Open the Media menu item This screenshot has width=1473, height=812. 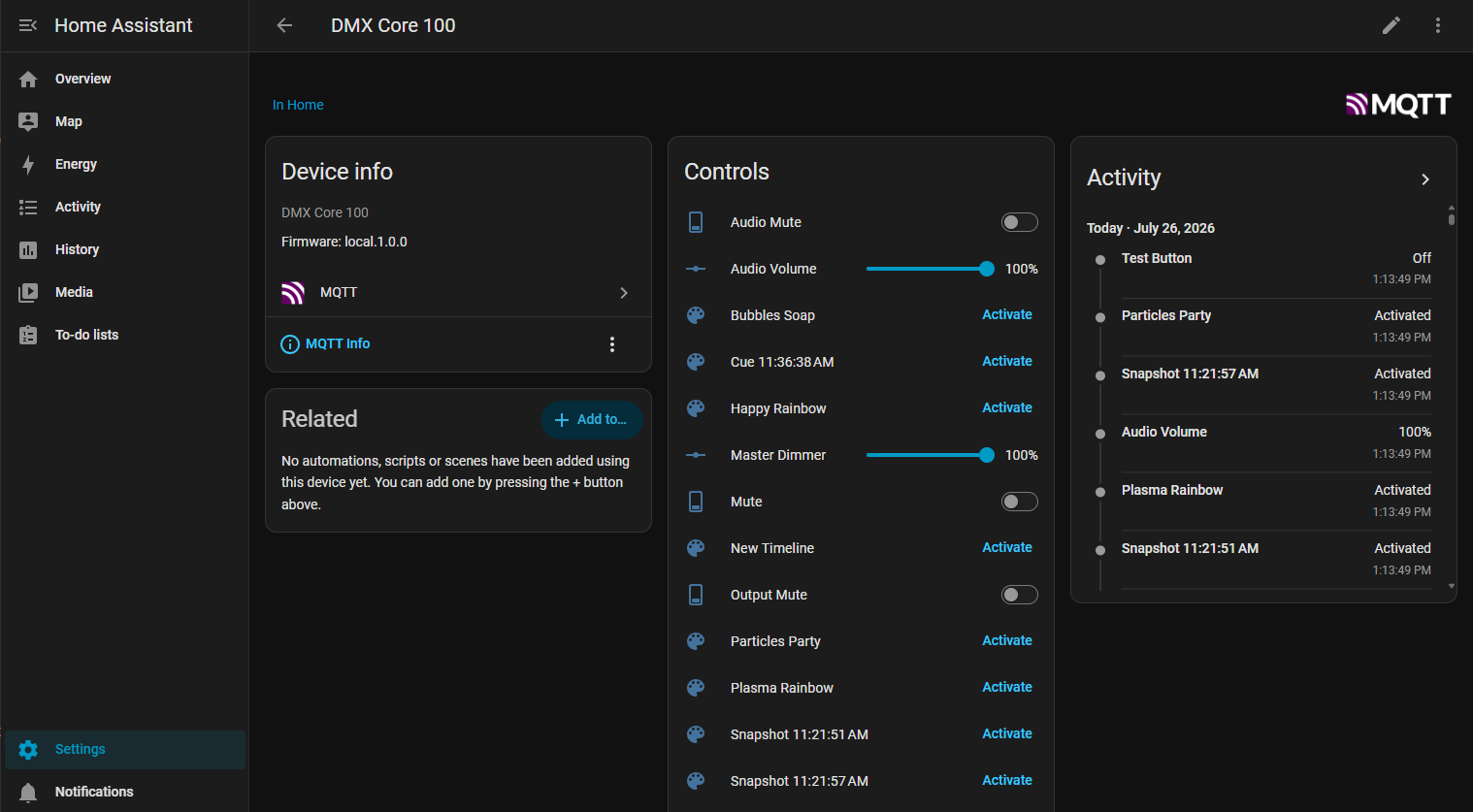coord(125,292)
